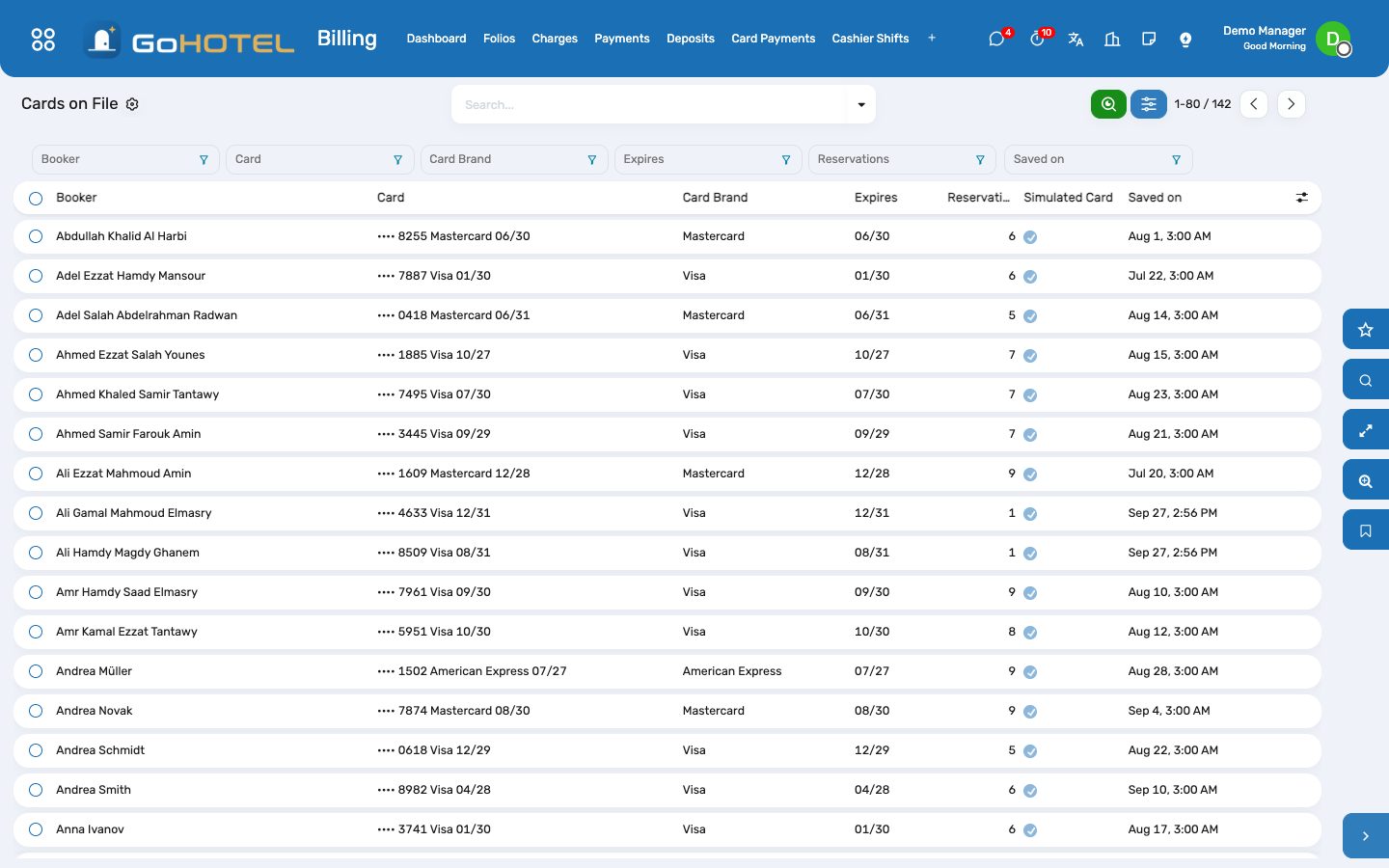
Task: Click the language translate icon
Action: click(1076, 39)
